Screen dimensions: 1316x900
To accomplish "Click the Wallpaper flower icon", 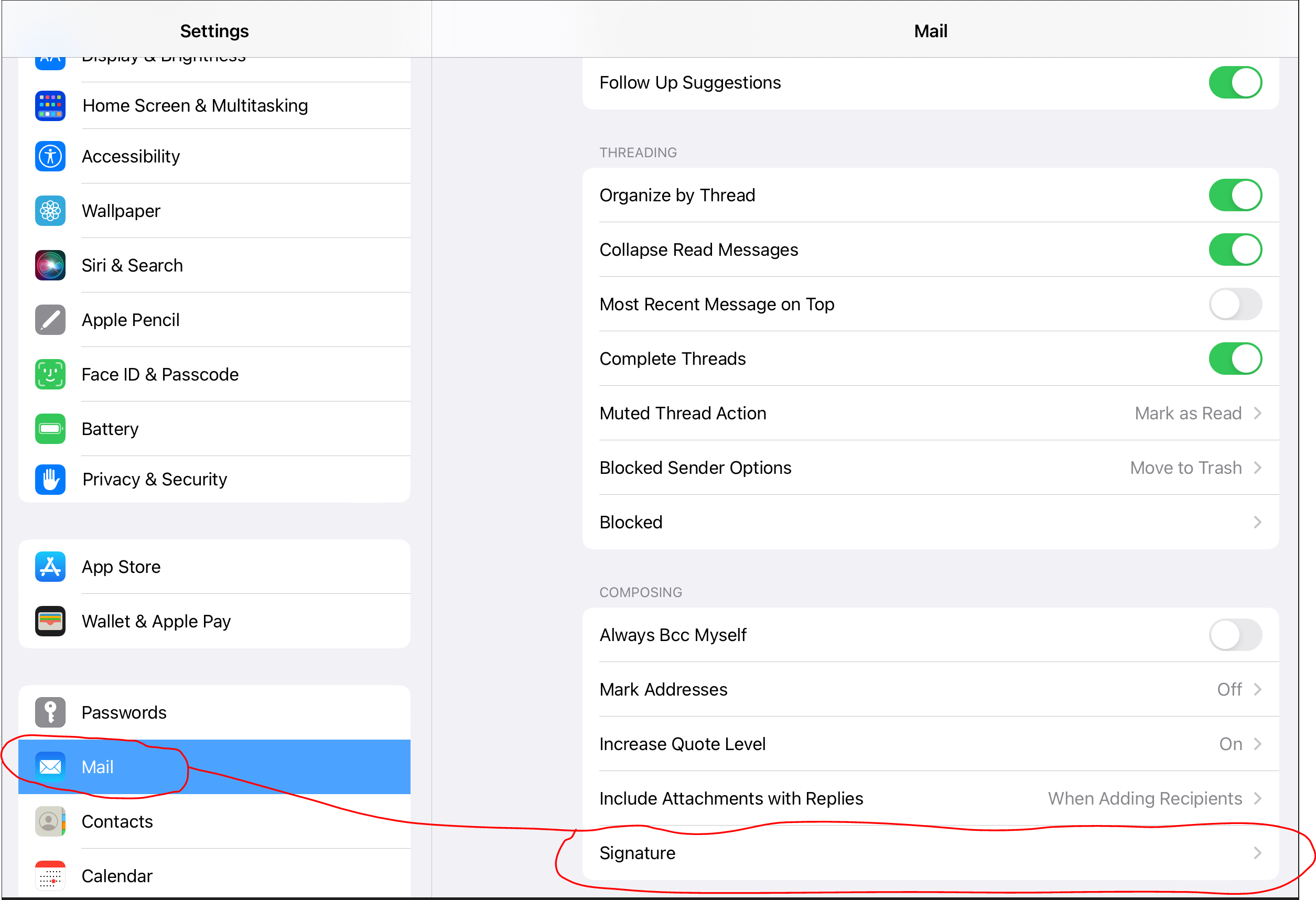I will click(50, 211).
